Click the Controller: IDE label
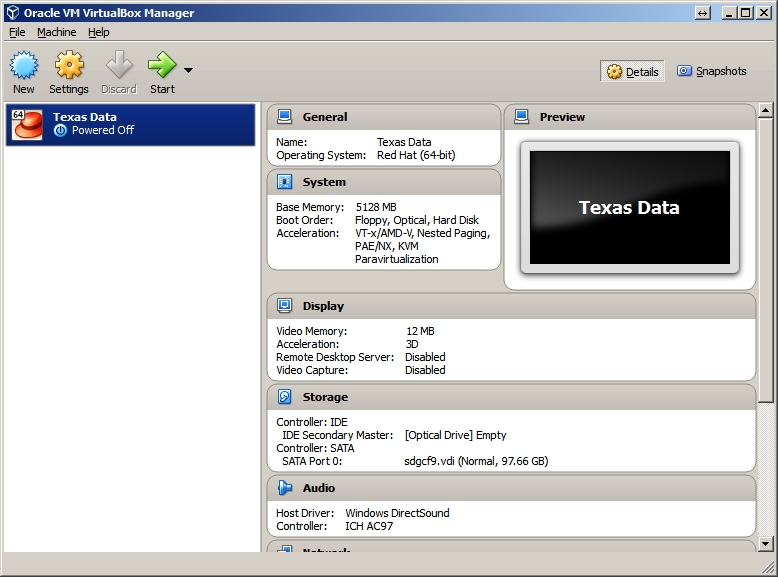Image resolution: width=778 pixels, height=577 pixels. pyautogui.click(x=312, y=422)
